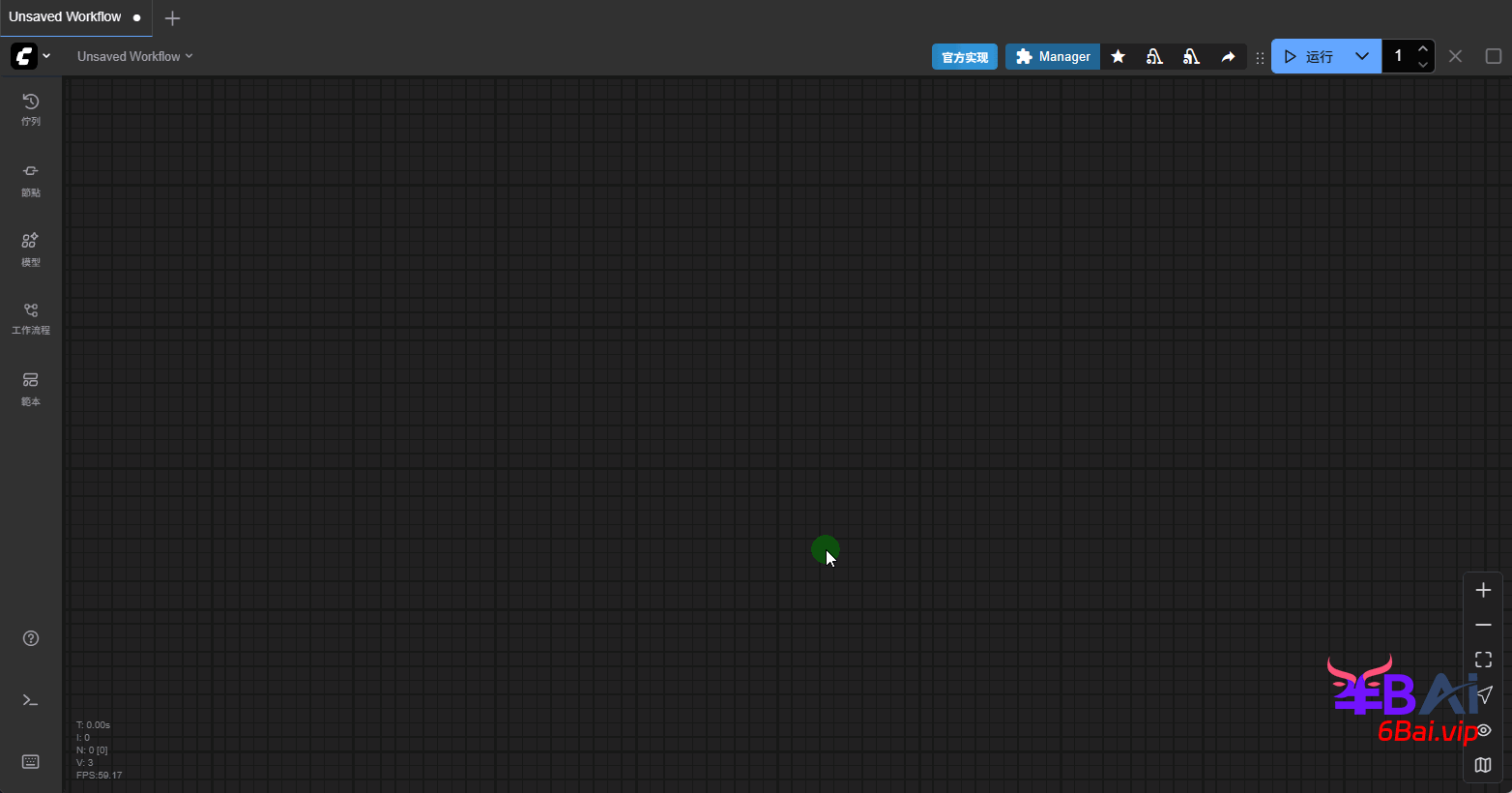Open the ComfyUI logo menu dropdown
The image size is (1512, 793).
pos(31,56)
